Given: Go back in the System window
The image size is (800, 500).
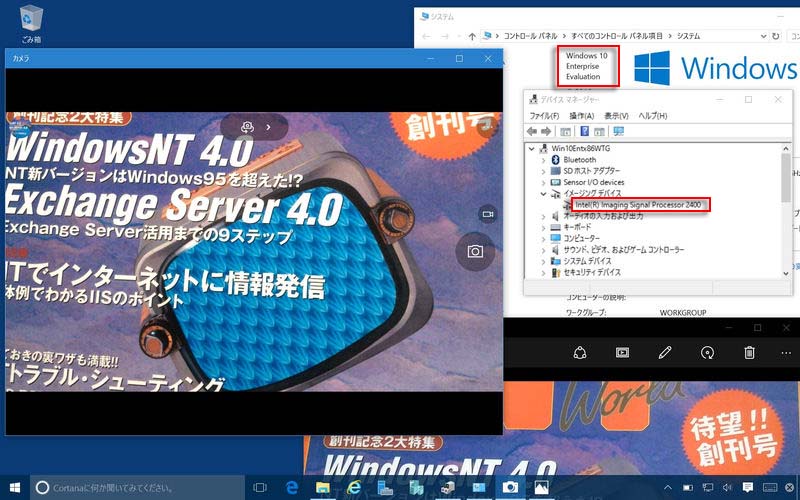Looking at the screenshot, I should [x=427, y=36].
